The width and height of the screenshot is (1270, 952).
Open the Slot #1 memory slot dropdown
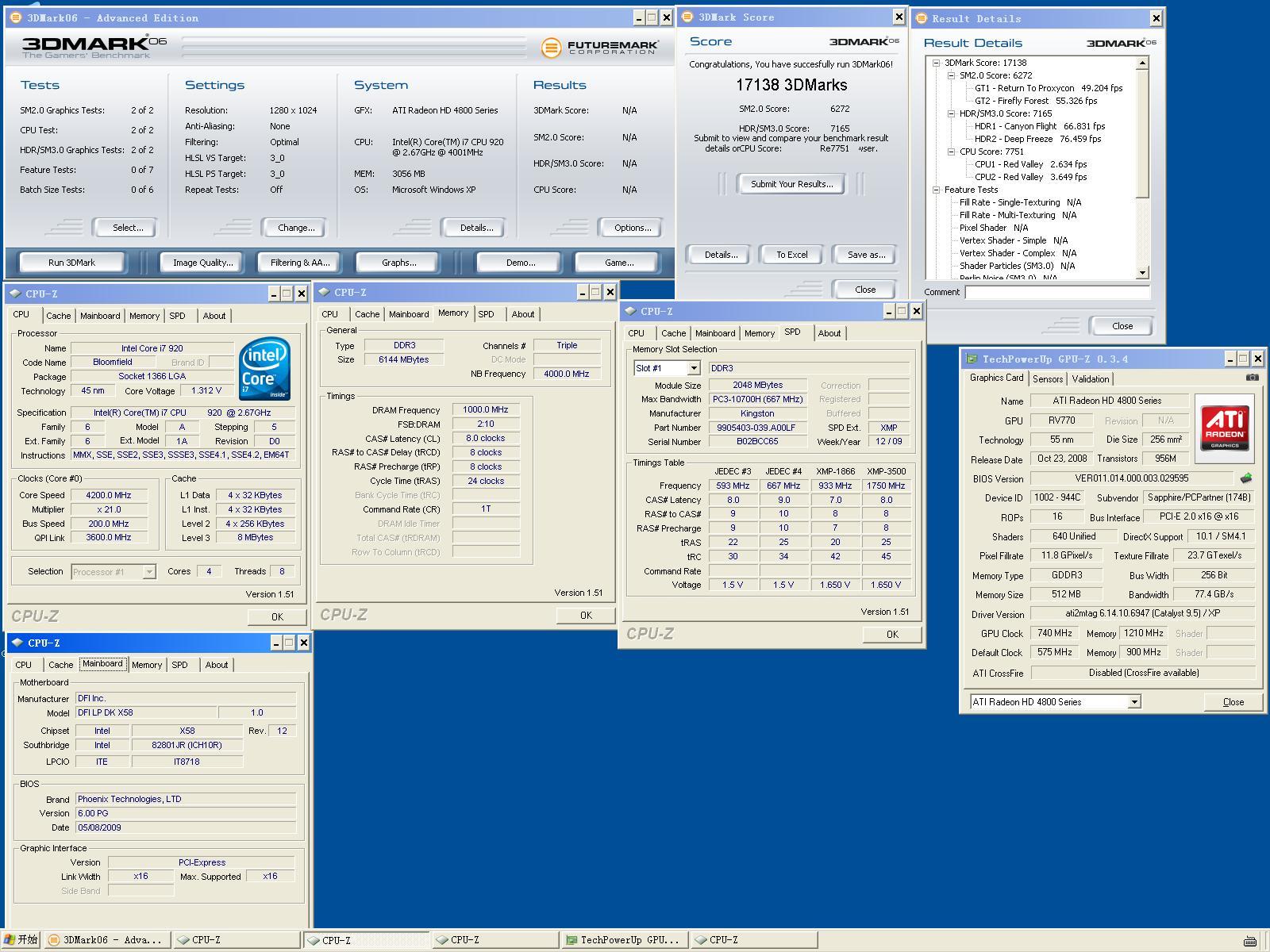coord(694,368)
